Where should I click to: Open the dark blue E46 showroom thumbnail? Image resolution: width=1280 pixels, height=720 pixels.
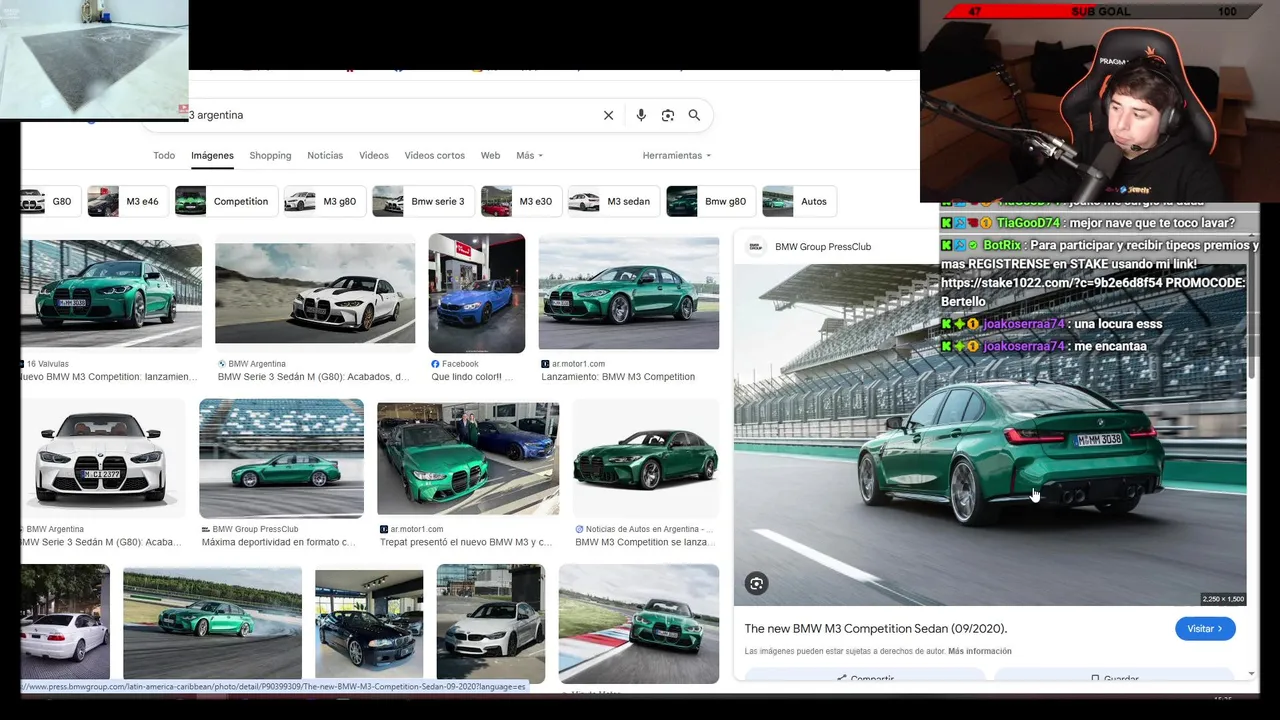(x=369, y=623)
